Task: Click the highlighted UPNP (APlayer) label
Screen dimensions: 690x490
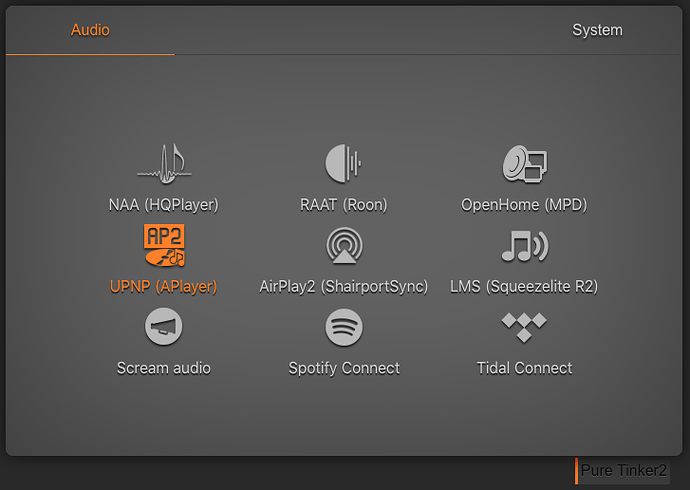Action: click(164, 287)
